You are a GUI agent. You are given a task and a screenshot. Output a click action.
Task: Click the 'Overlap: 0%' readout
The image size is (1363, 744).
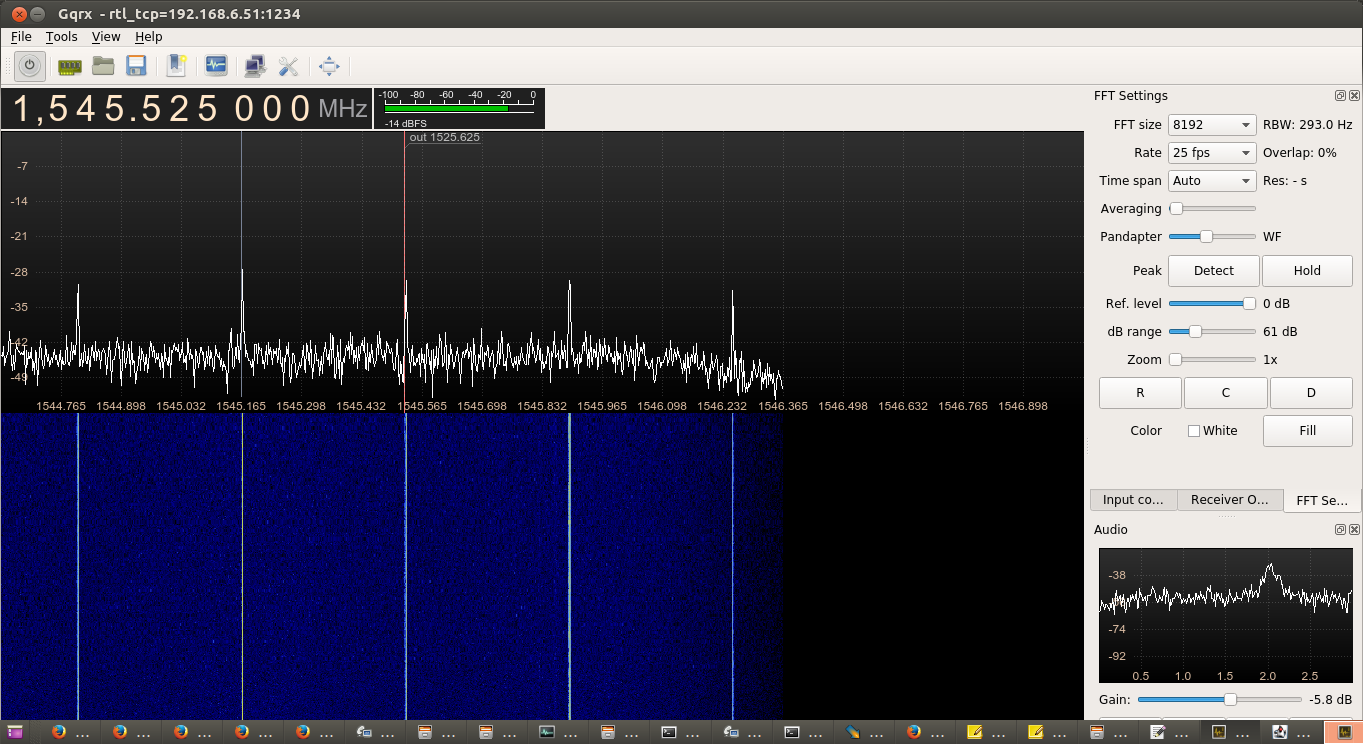click(1300, 153)
